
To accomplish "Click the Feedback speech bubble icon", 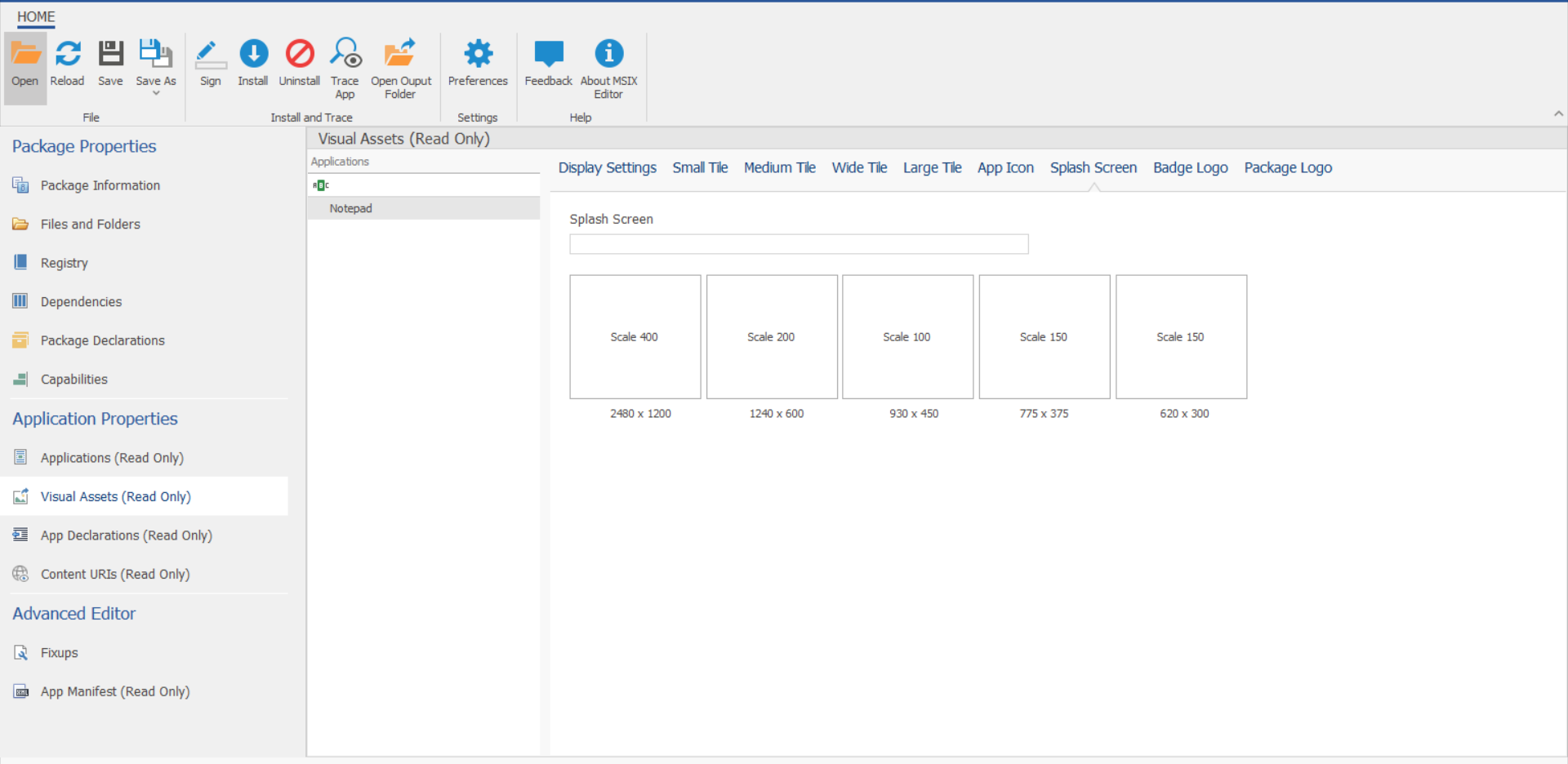I will [x=548, y=55].
